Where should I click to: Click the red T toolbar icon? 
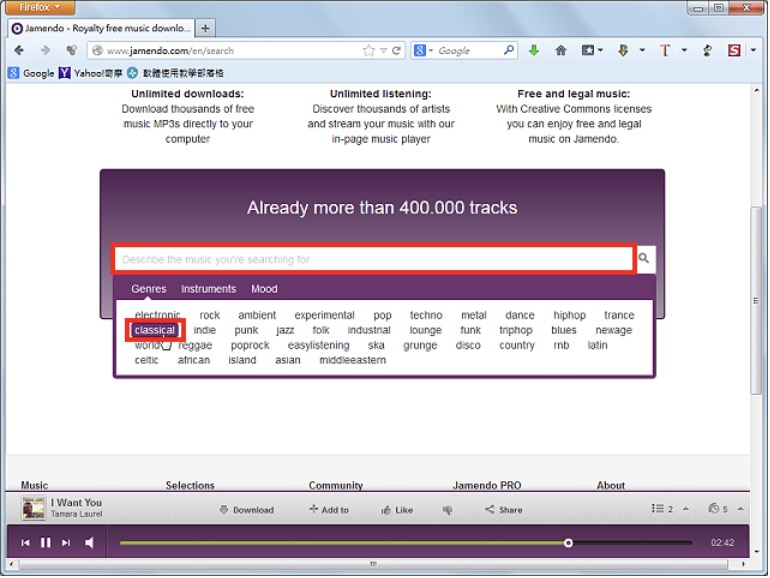(x=665, y=50)
